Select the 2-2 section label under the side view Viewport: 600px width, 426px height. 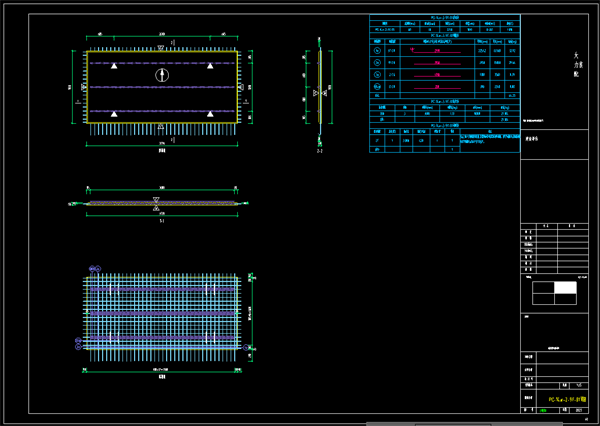(x=320, y=151)
